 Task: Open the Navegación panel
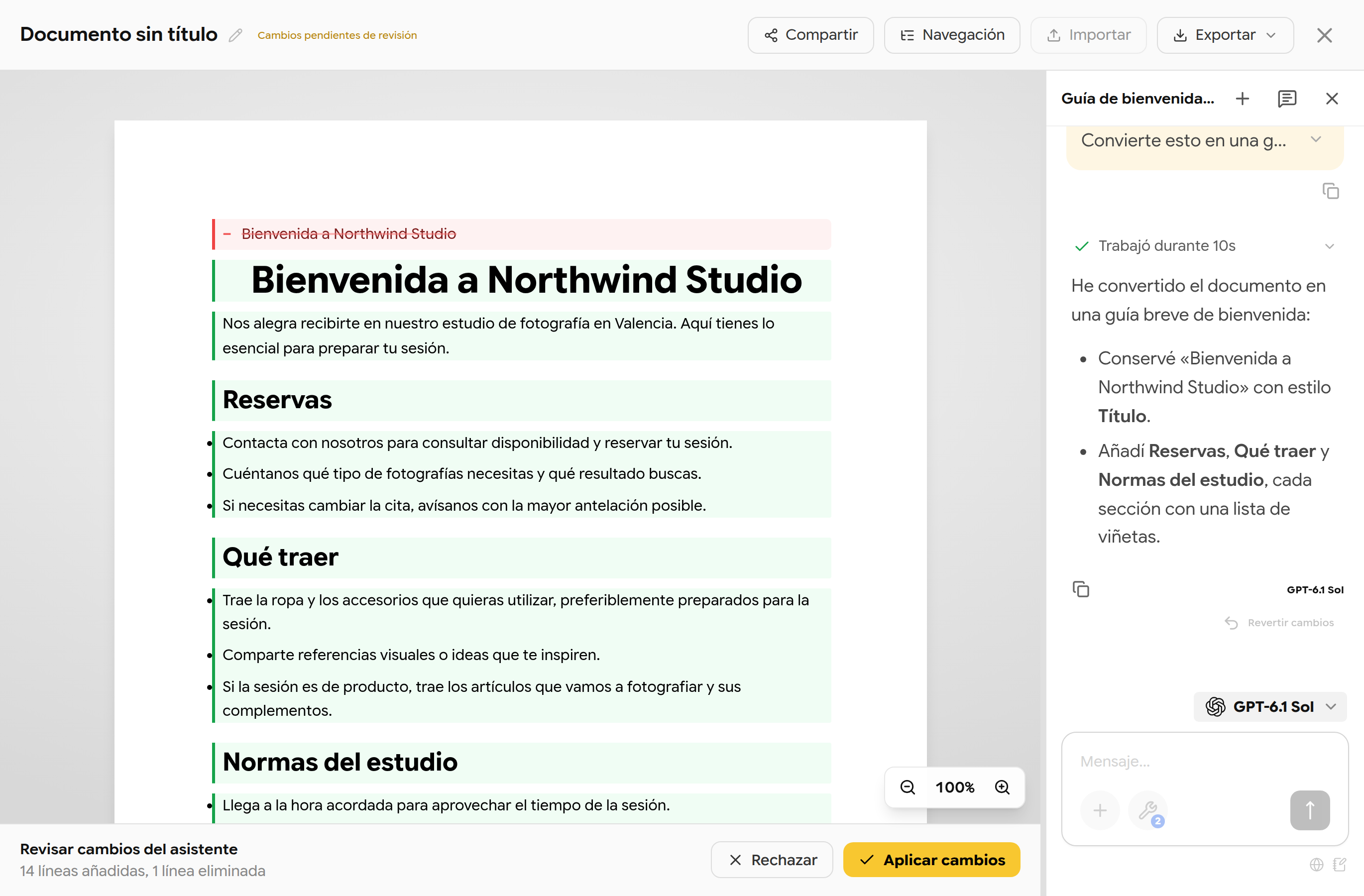pos(952,35)
